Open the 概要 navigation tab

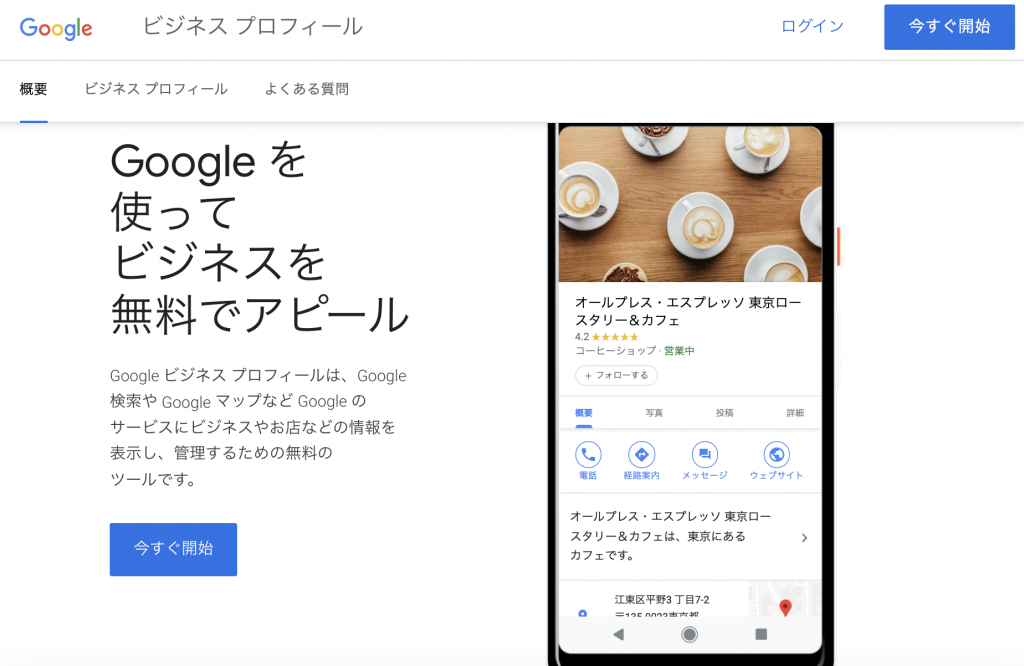[x=33, y=89]
